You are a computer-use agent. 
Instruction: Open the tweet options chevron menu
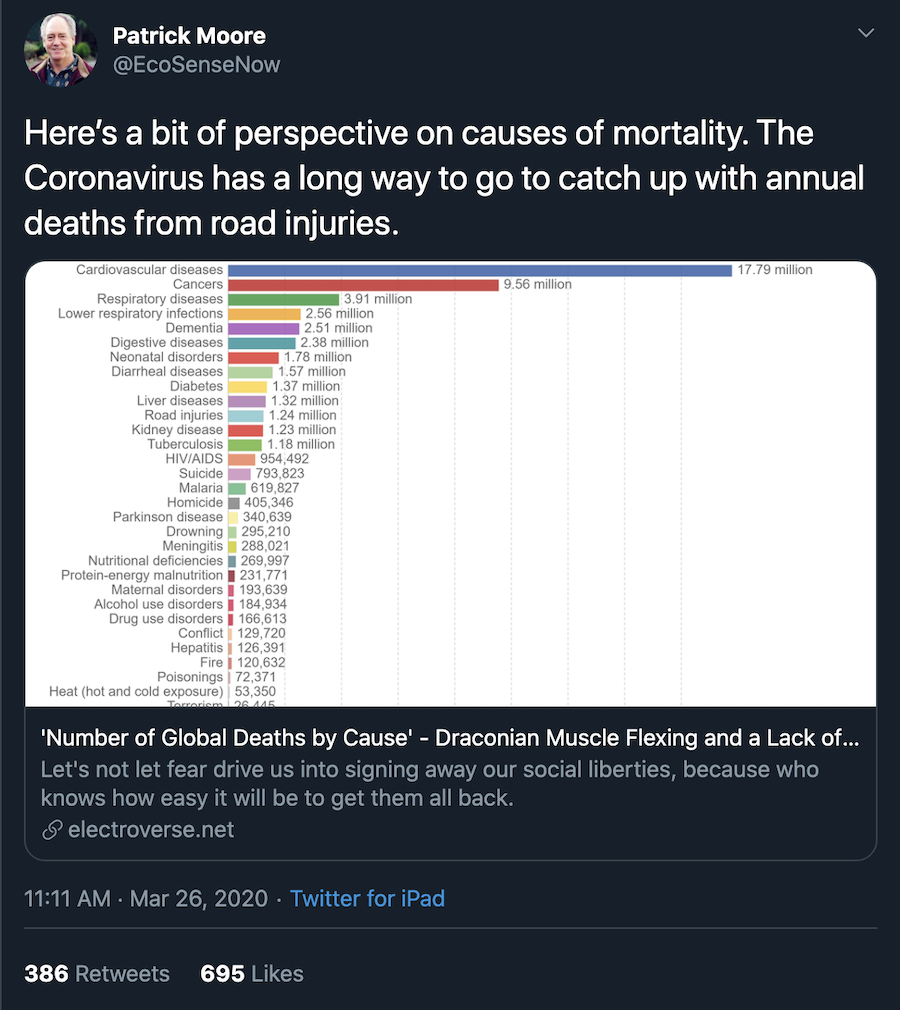[866, 33]
